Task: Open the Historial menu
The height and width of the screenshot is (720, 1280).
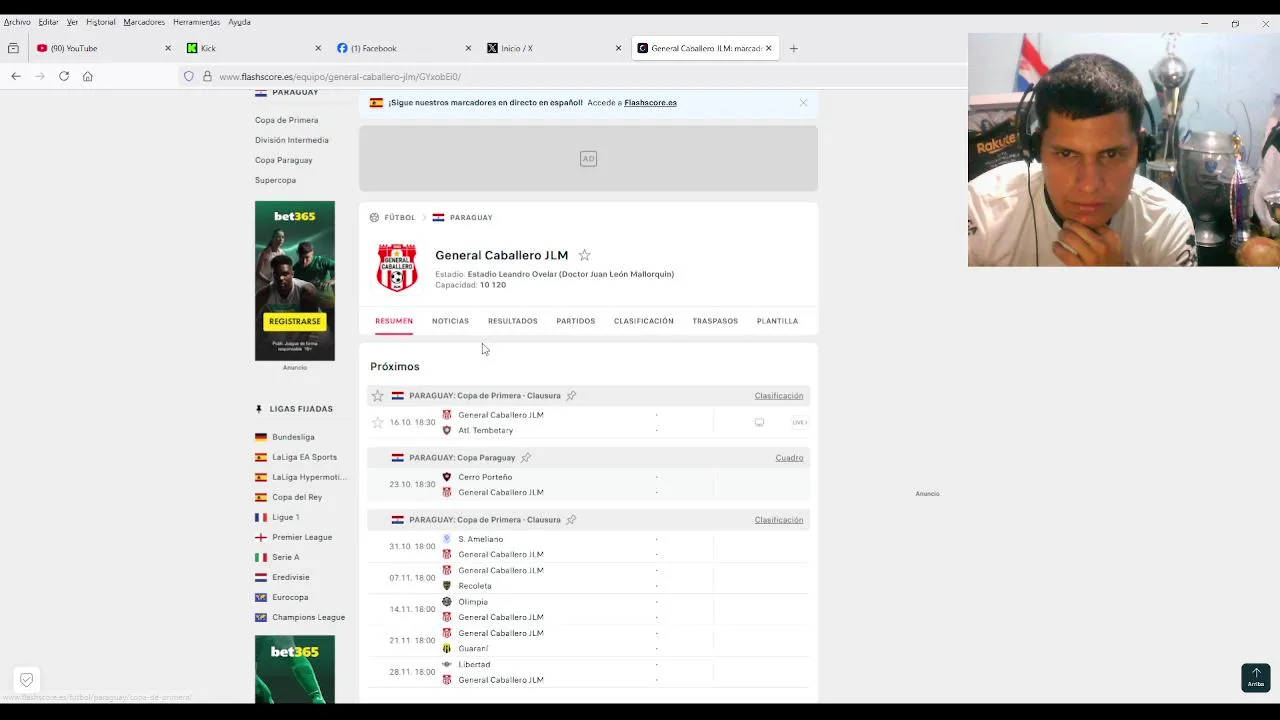Action: pyautogui.click(x=101, y=22)
